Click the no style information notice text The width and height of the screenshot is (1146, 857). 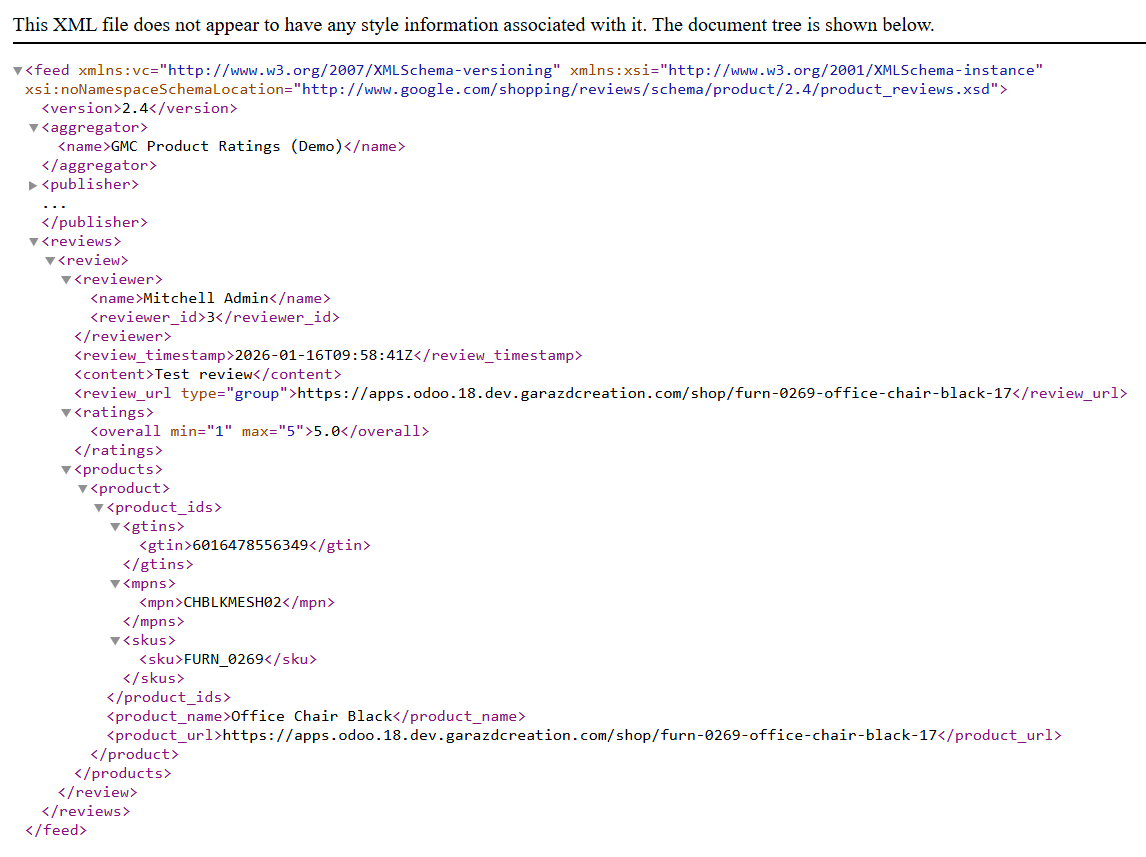coord(474,25)
